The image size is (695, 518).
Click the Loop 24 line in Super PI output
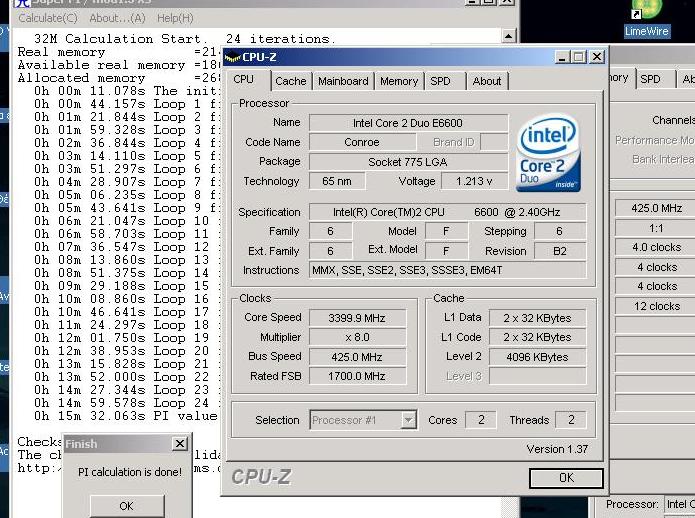pyautogui.click(x=127, y=403)
